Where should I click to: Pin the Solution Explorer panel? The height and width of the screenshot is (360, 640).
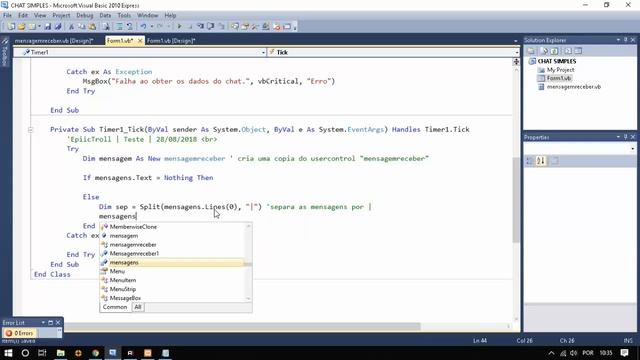point(625,40)
